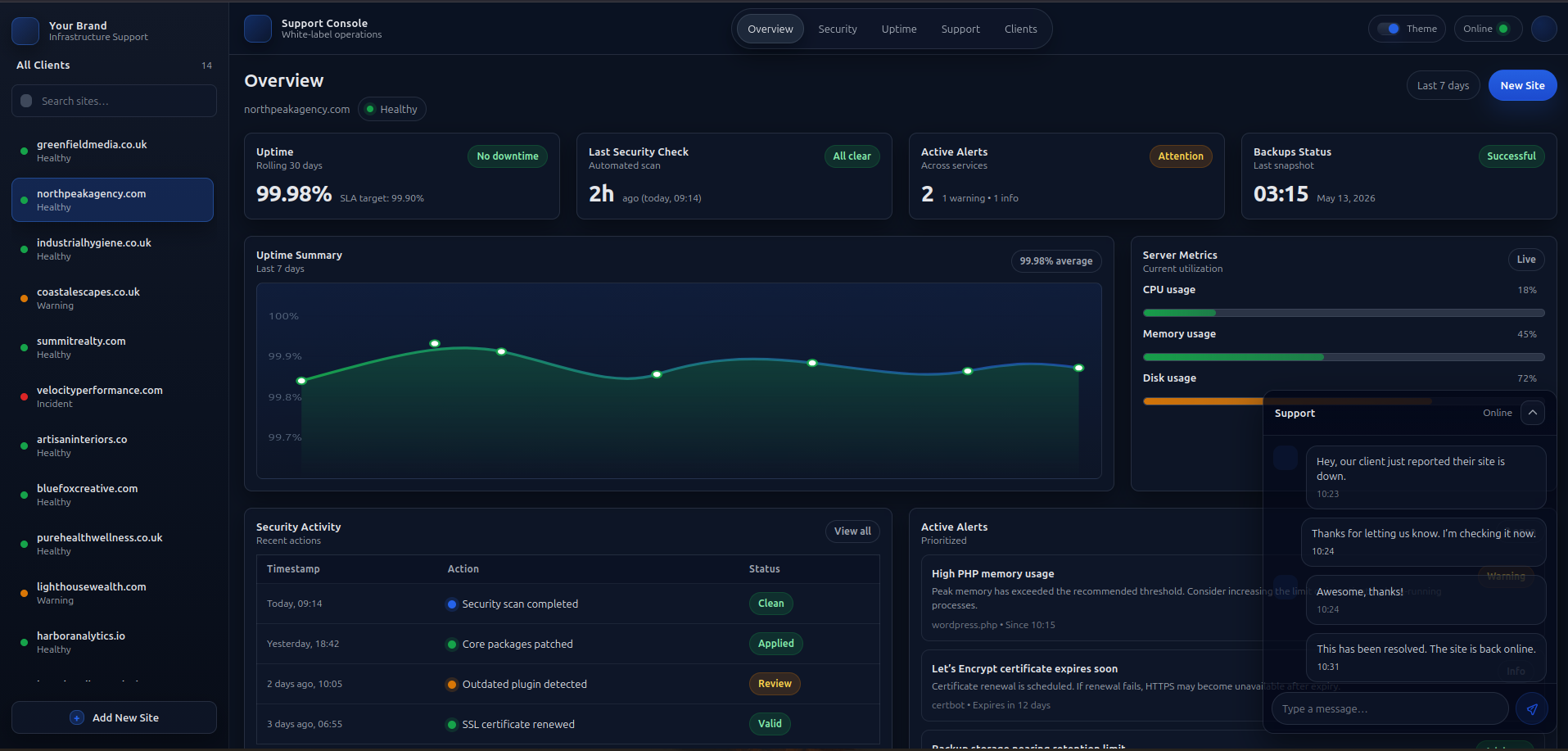Select summitrealty.com in client list
Screen dimensions: 1568x751
(112, 347)
